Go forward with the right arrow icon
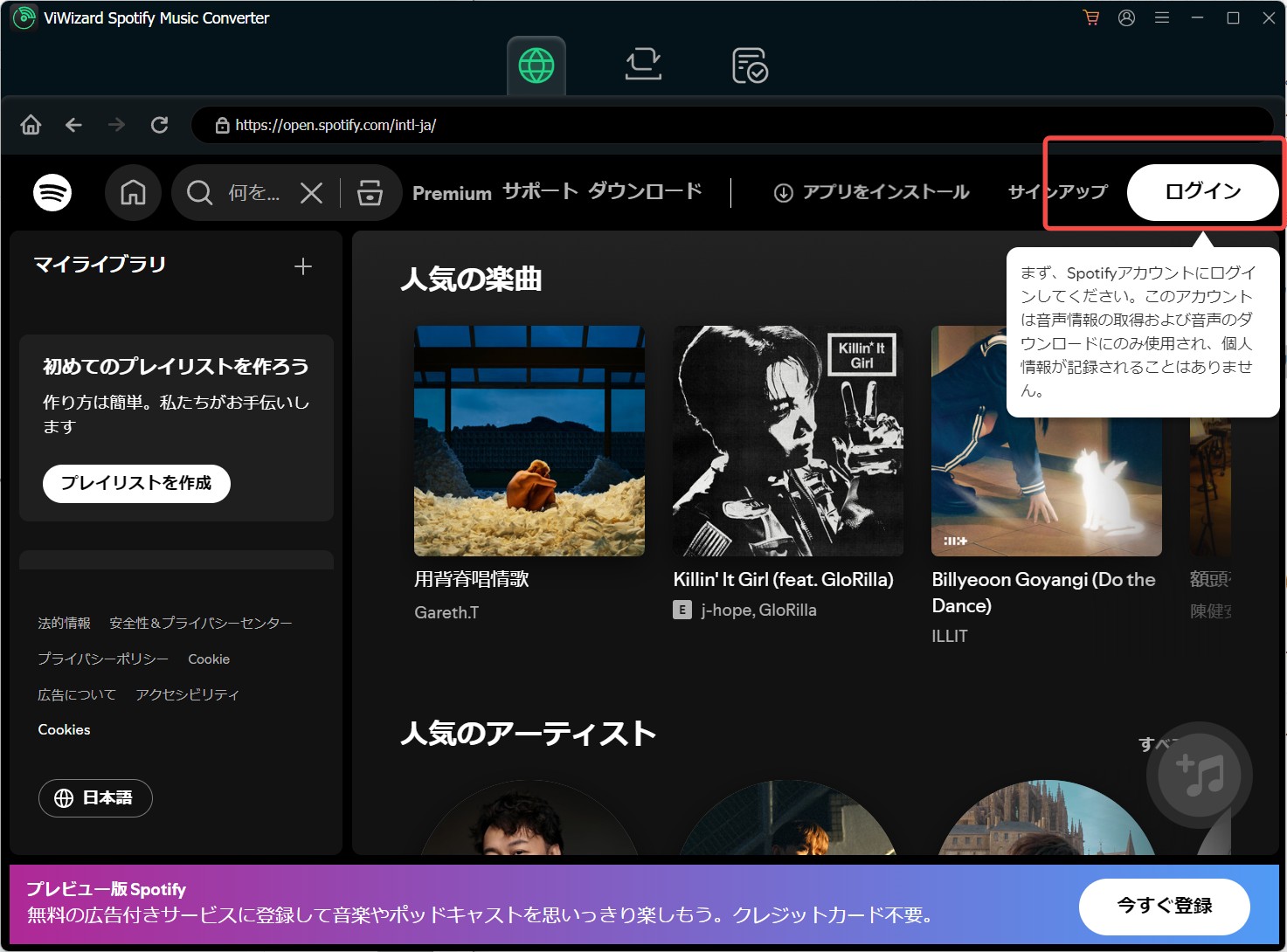This screenshot has width=1287, height=952. point(116,125)
